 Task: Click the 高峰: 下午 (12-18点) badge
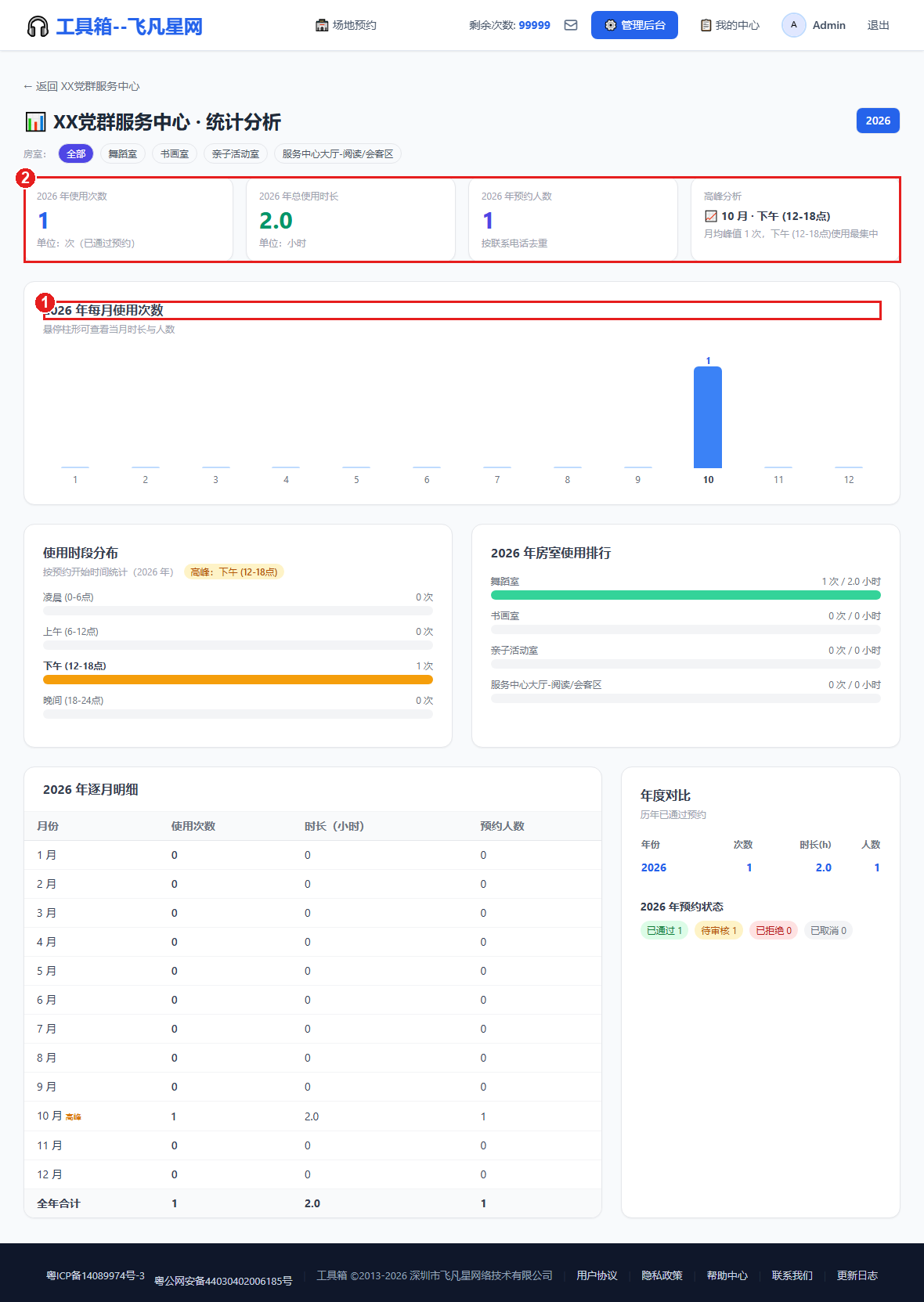234,572
